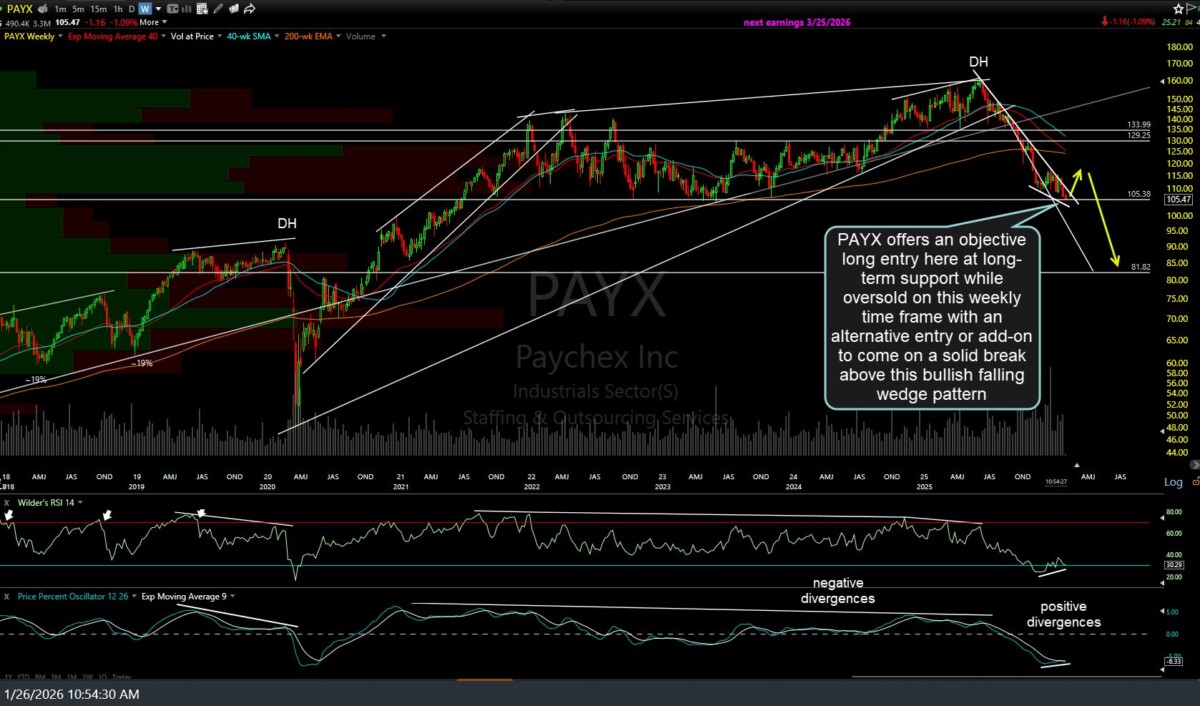Click the pages icon before share arrow
Screen dimensions: 1200x706
coord(234,9)
